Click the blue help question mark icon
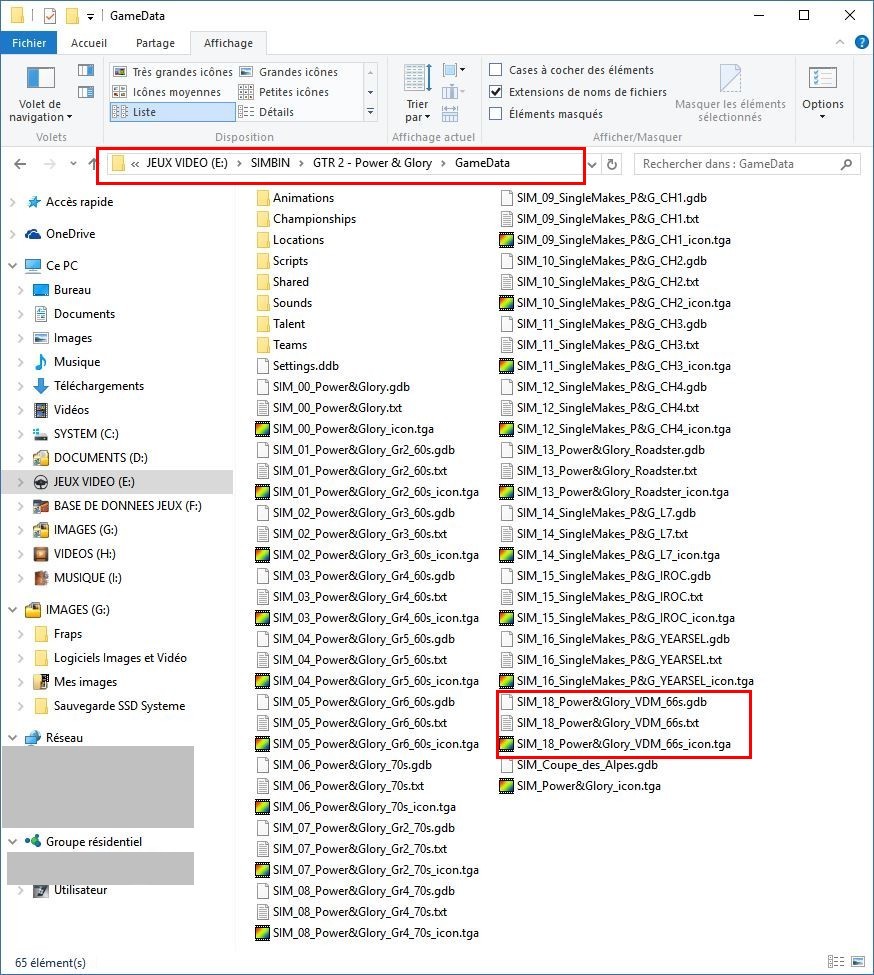This screenshot has width=874, height=975. (x=862, y=42)
